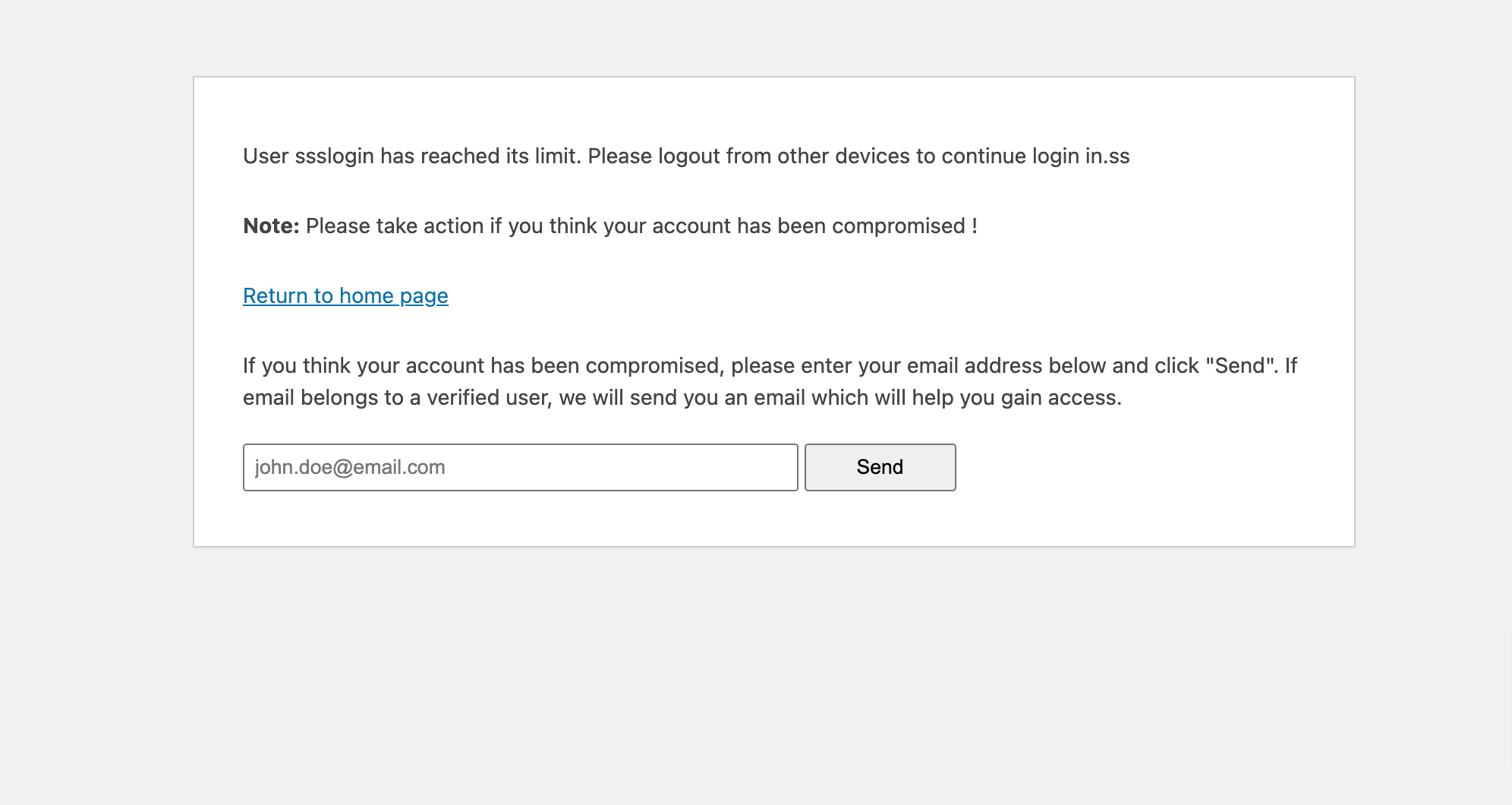Click the bold Note: label

[x=271, y=226]
